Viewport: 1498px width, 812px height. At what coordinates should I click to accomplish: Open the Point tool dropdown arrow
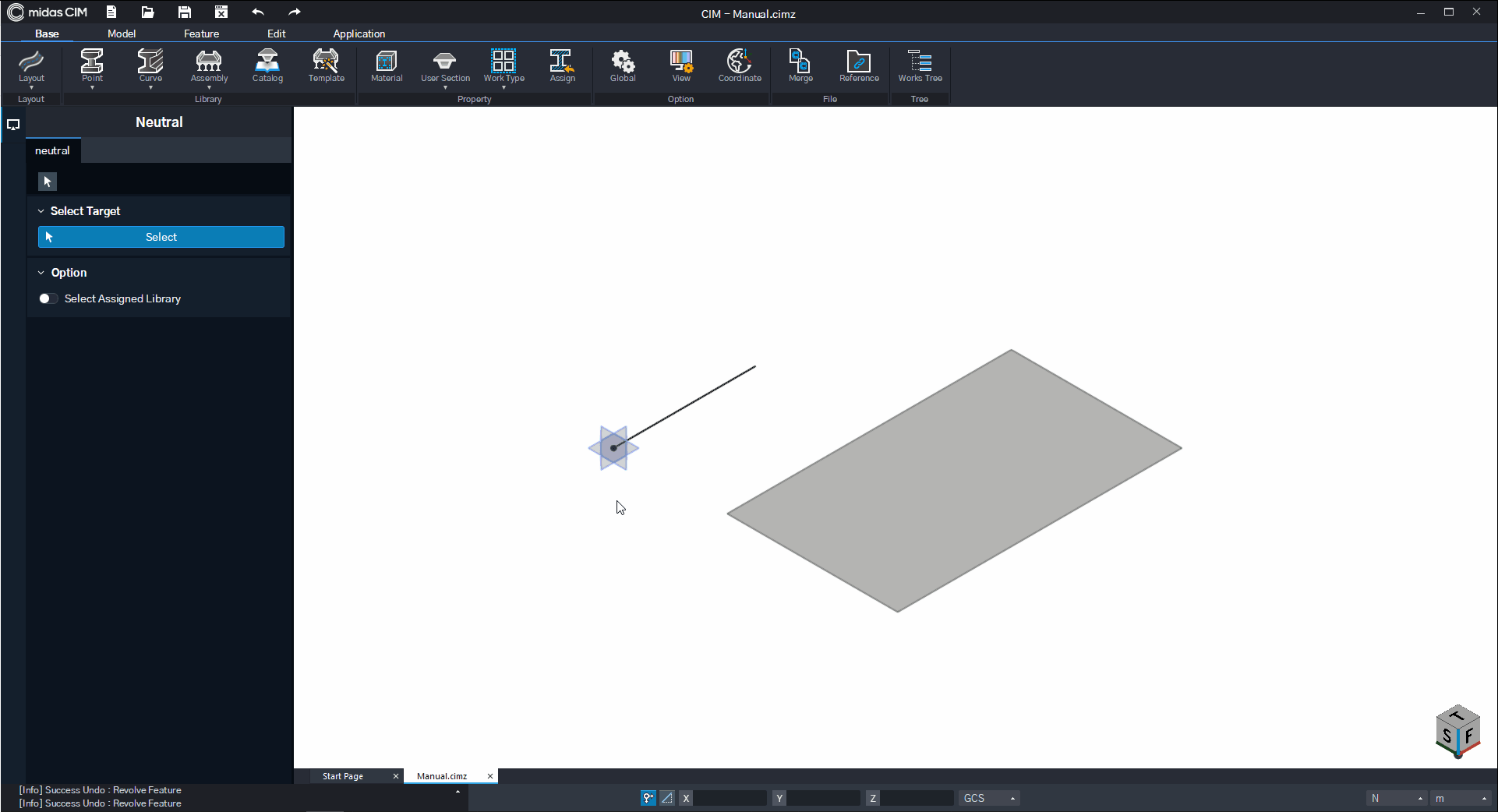(92, 87)
